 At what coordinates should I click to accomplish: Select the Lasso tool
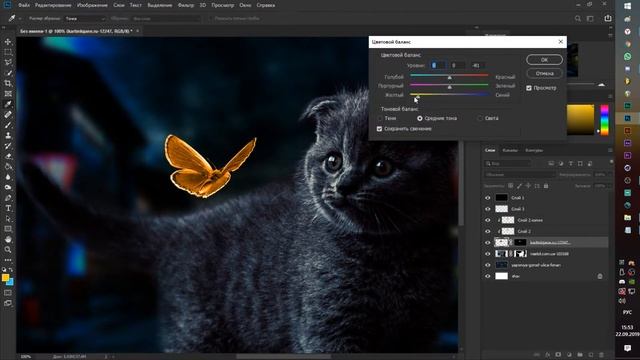click(8, 62)
